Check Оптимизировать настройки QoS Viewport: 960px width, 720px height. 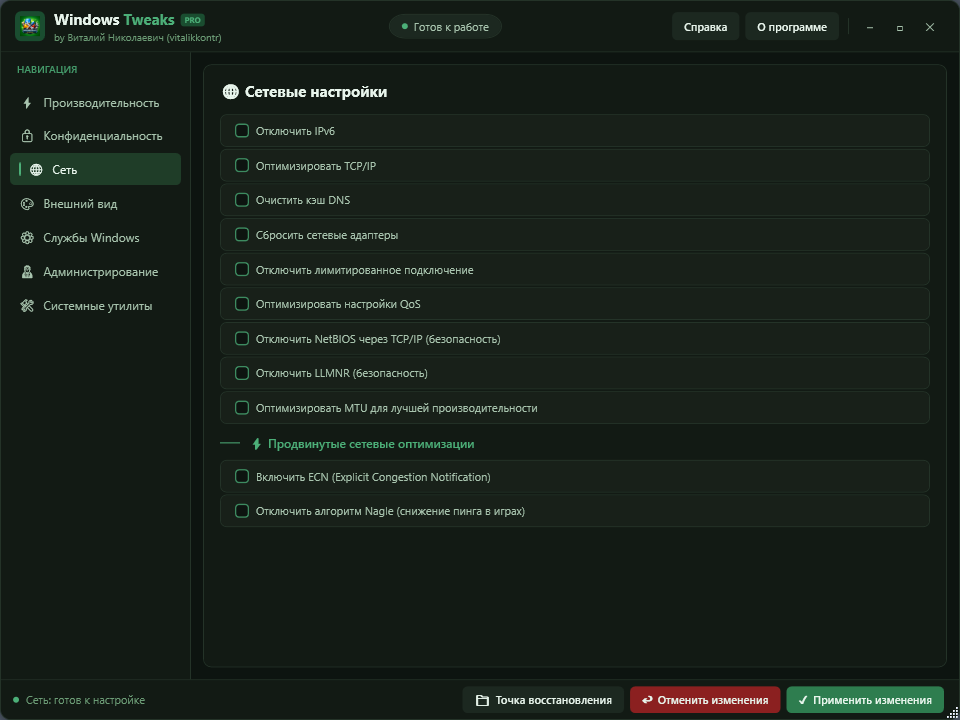[242, 304]
